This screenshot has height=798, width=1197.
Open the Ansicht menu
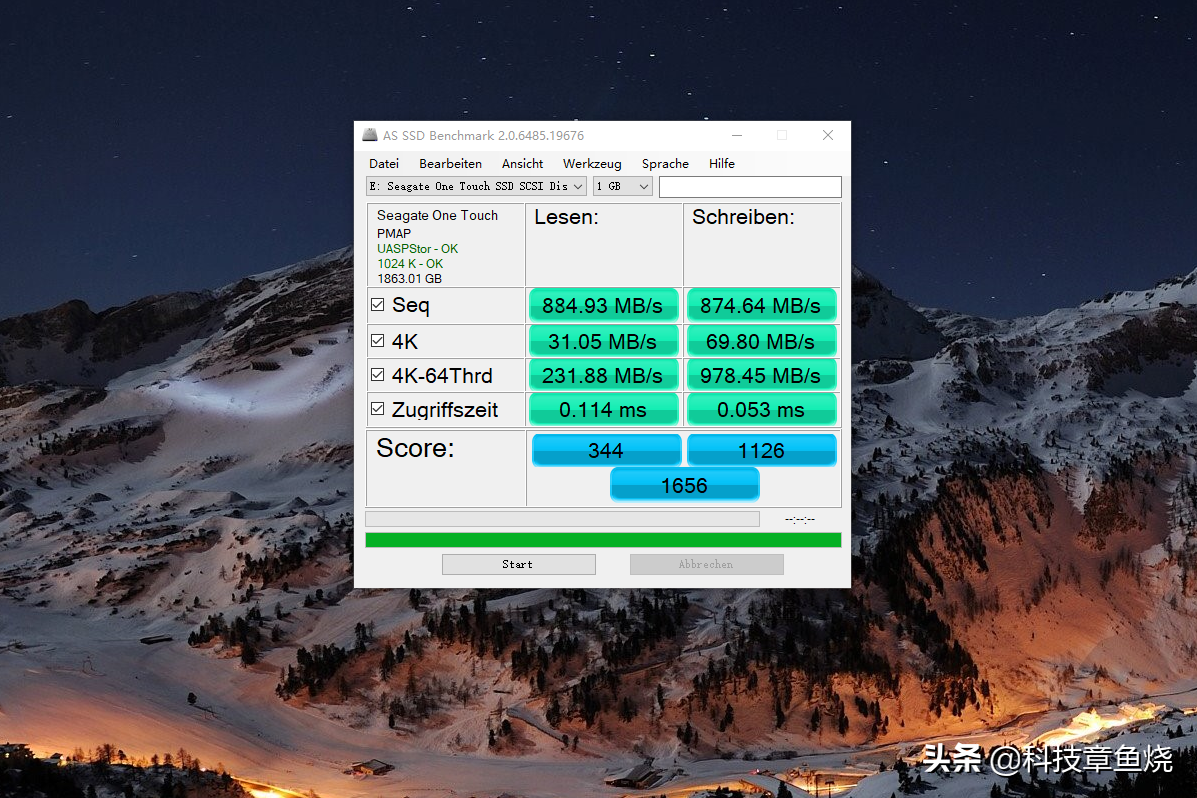tap(522, 163)
